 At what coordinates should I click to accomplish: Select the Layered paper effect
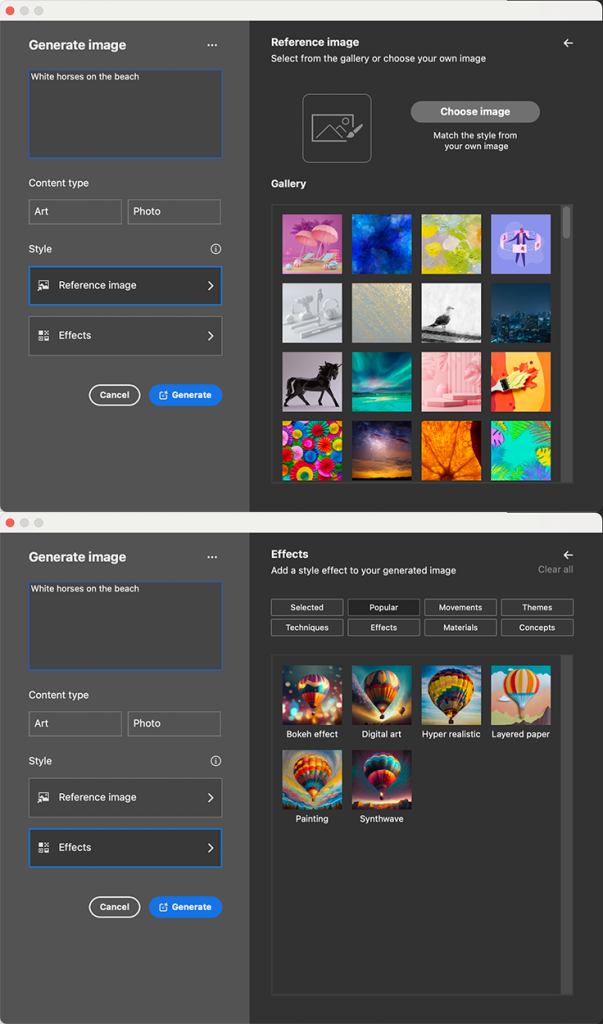coord(520,695)
